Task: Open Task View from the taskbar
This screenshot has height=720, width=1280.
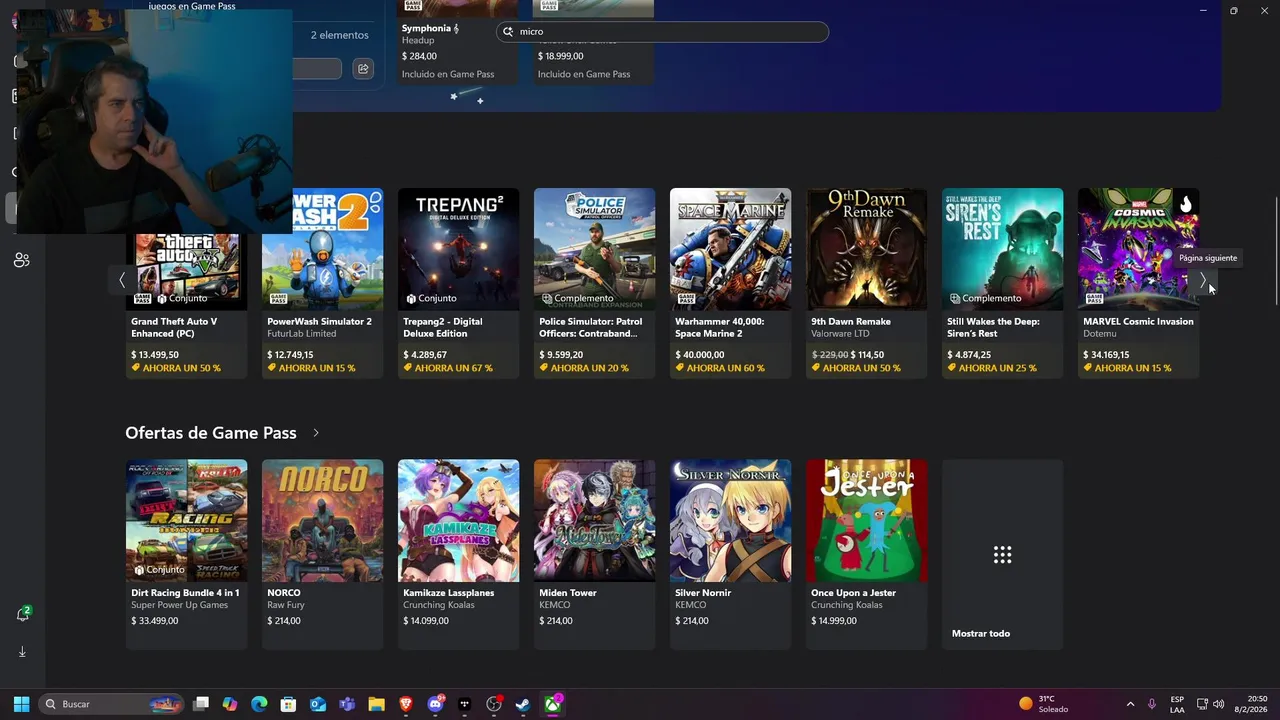Action: coord(201,704)
